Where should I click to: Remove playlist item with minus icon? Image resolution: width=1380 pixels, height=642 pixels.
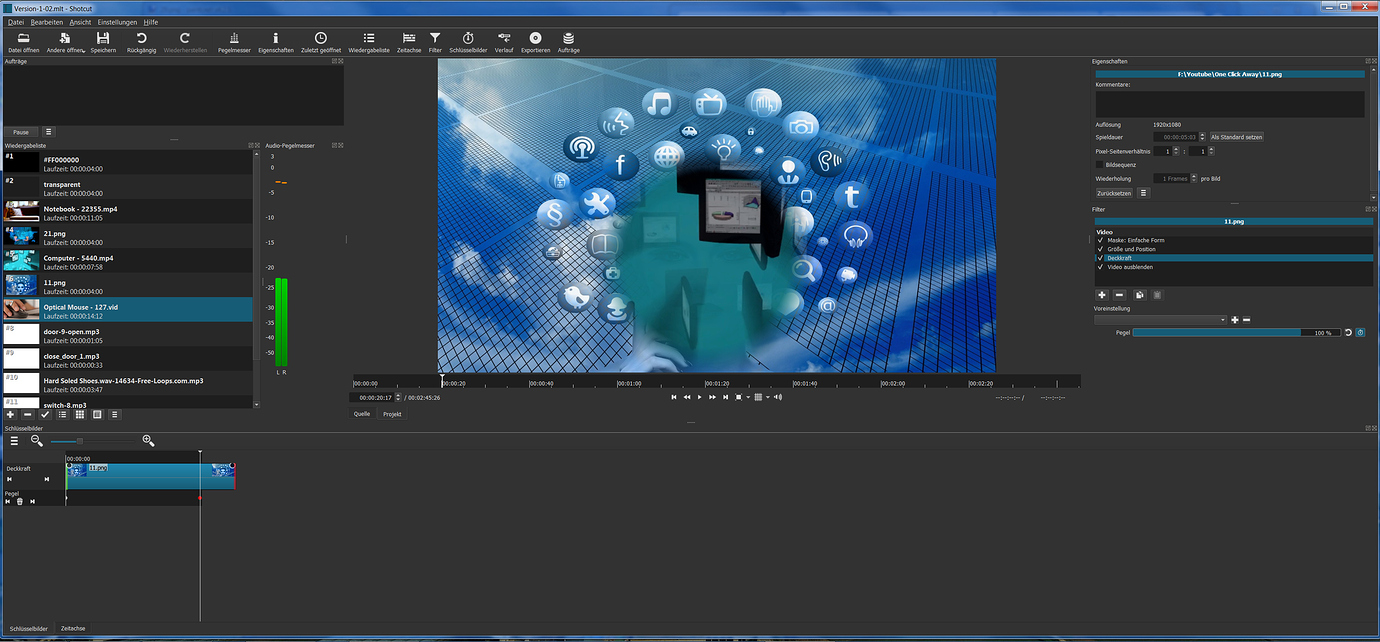[x=27, y=414]
